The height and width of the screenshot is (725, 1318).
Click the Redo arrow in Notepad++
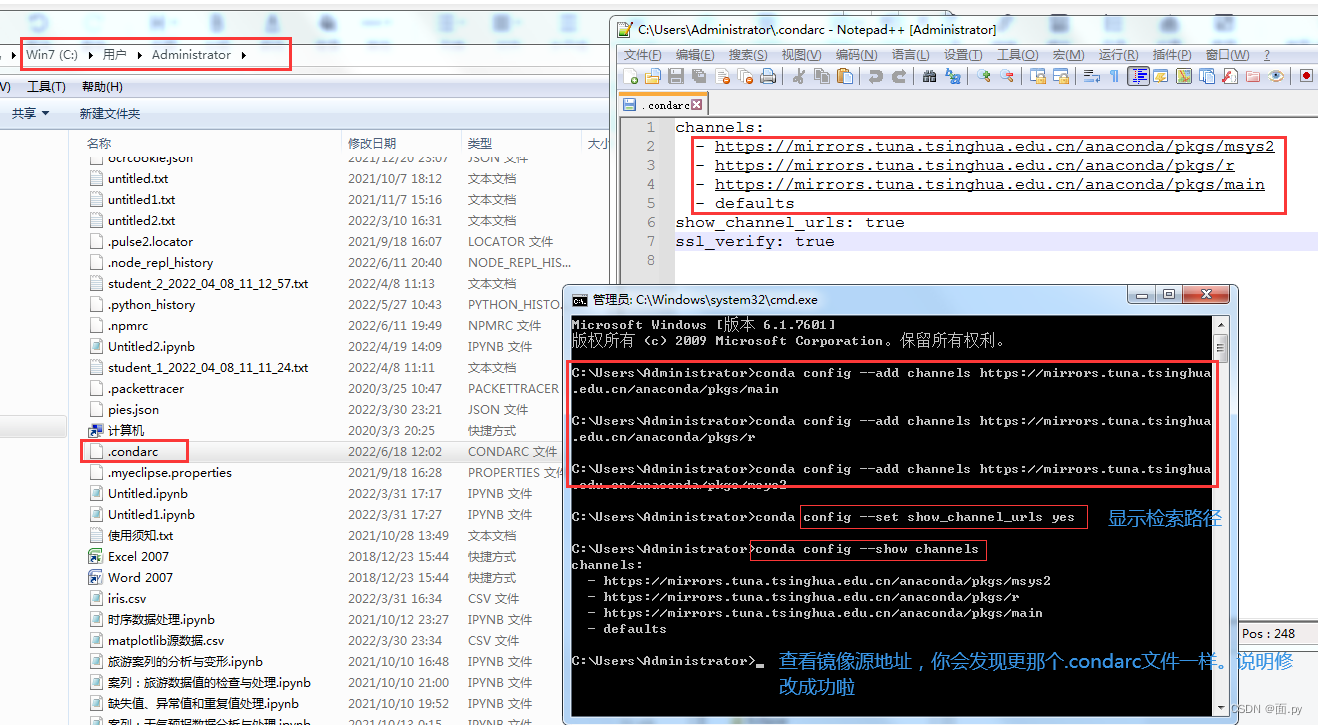(x=898, y=76)
